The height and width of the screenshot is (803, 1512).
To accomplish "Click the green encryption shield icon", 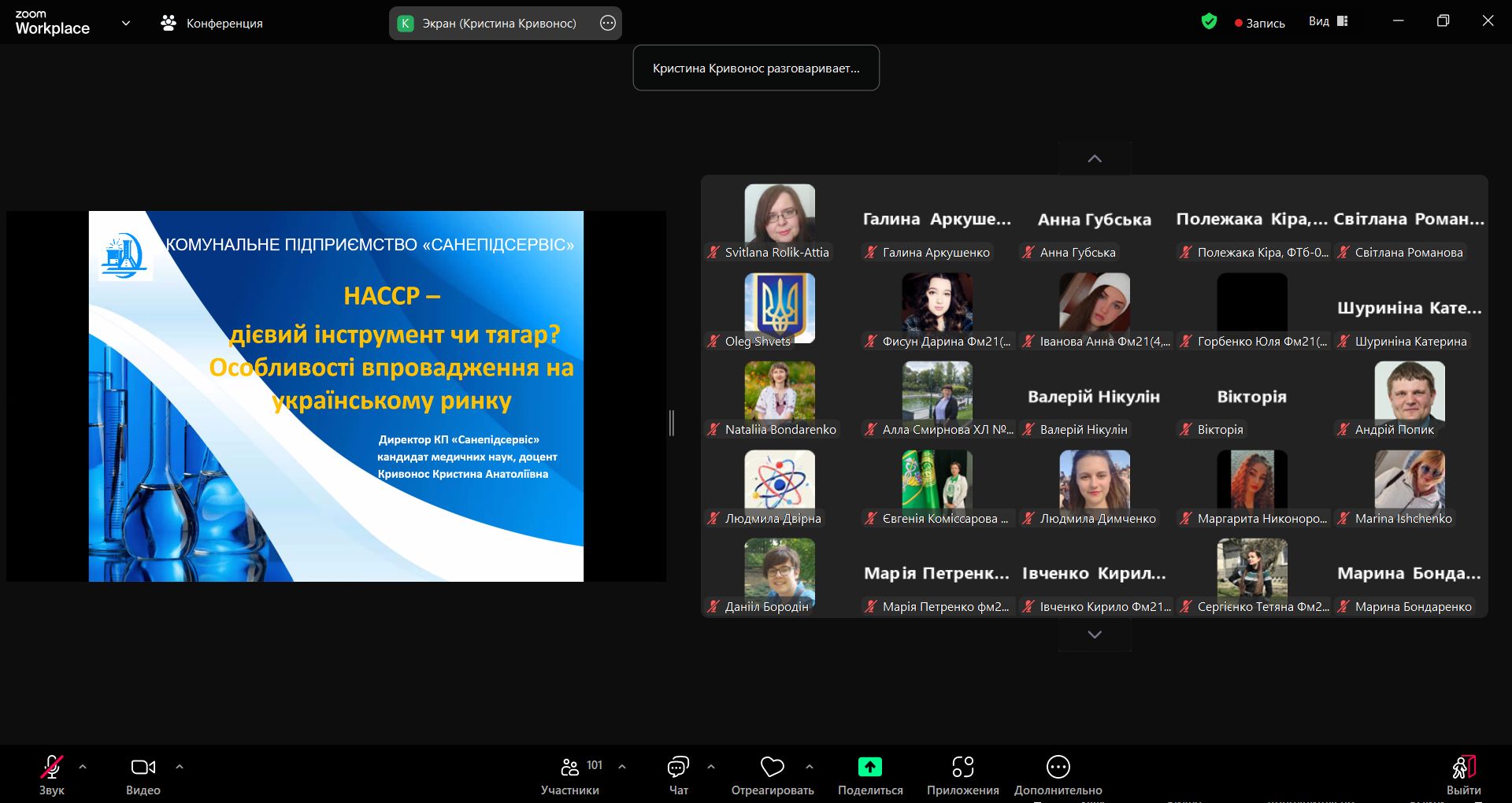I will coord(1209,21).
